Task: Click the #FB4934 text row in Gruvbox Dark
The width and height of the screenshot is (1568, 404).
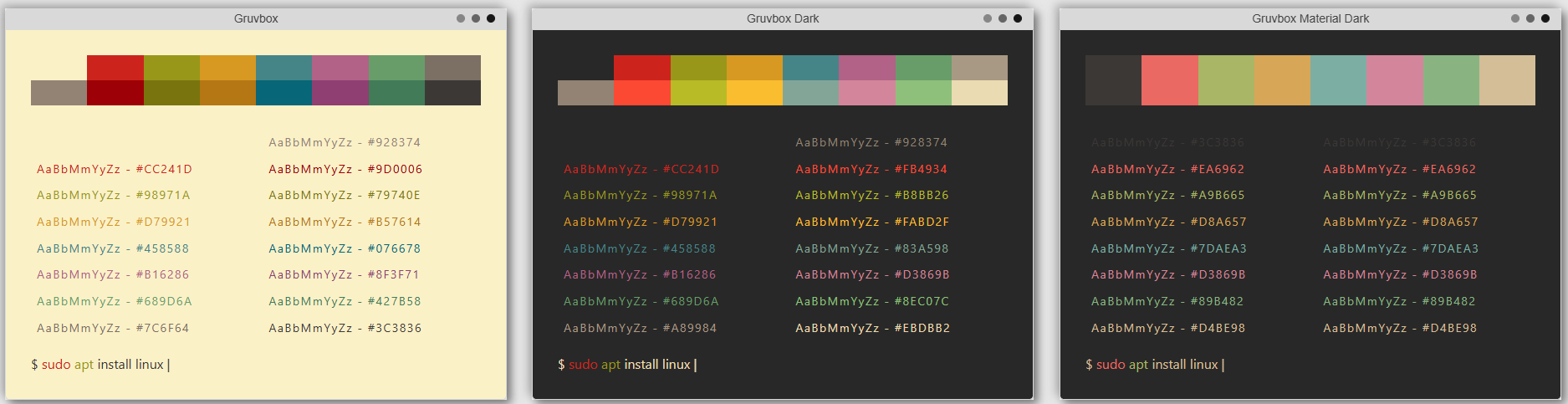Action: tap(871, 169)
